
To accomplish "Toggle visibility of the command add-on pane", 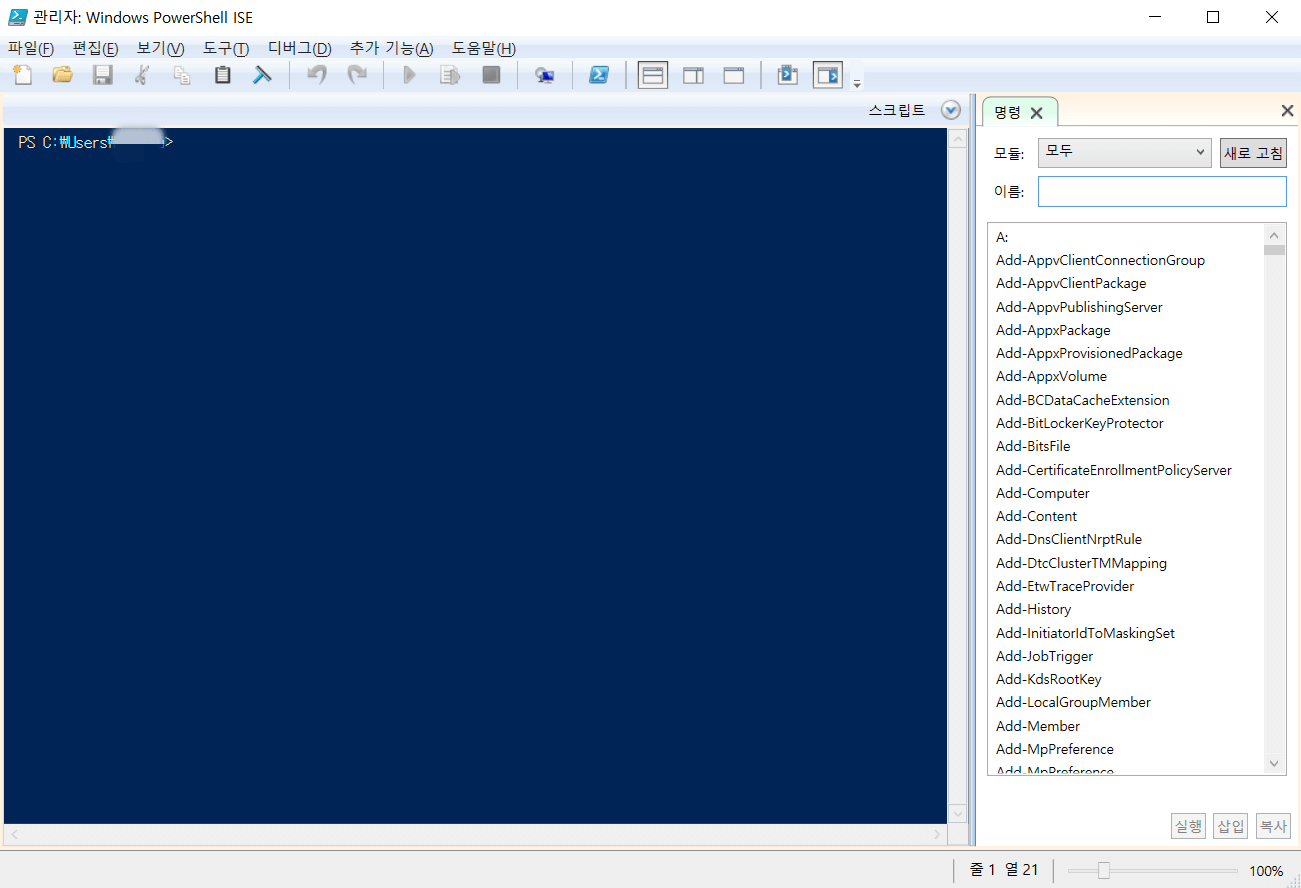I will point(827,74).
